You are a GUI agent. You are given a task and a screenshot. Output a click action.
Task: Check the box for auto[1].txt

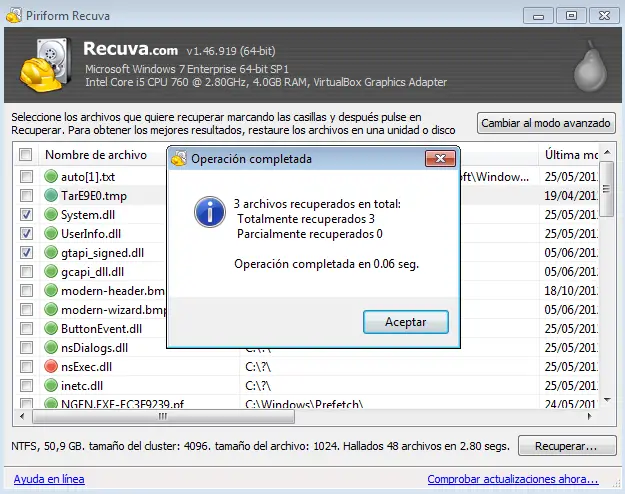[26, 177]
